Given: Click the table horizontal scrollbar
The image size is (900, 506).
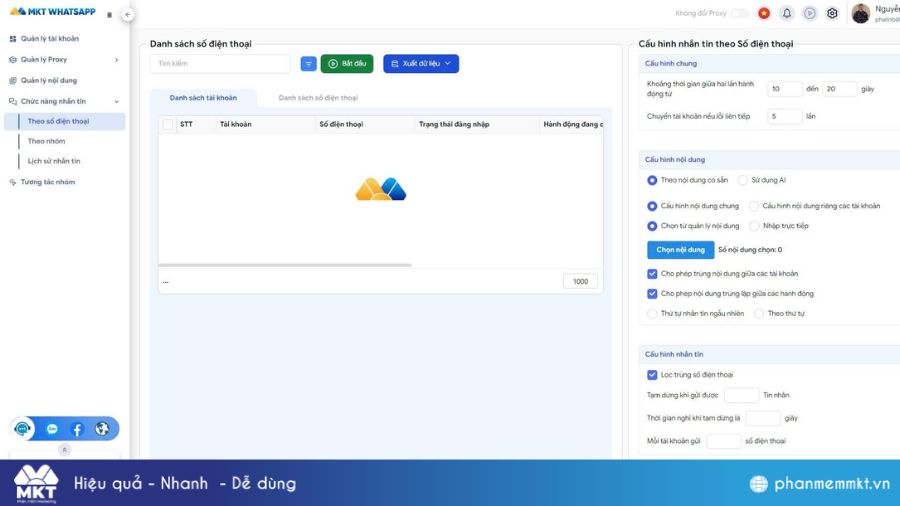Looking at the screenshot, I should [x=285, y=265].
